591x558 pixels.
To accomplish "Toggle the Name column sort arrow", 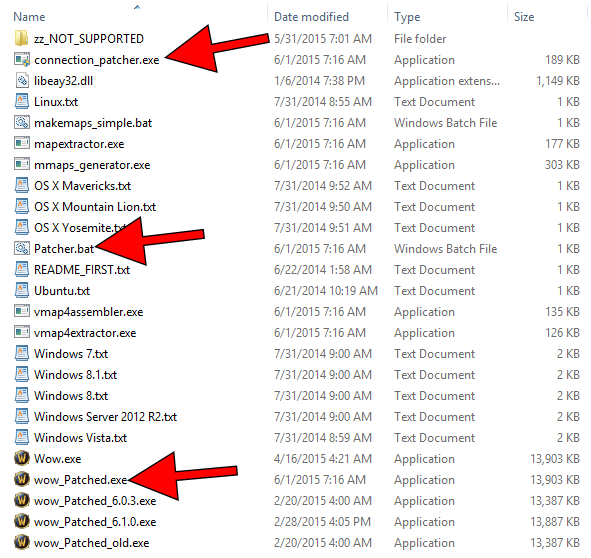I will [x=137, y=7].
